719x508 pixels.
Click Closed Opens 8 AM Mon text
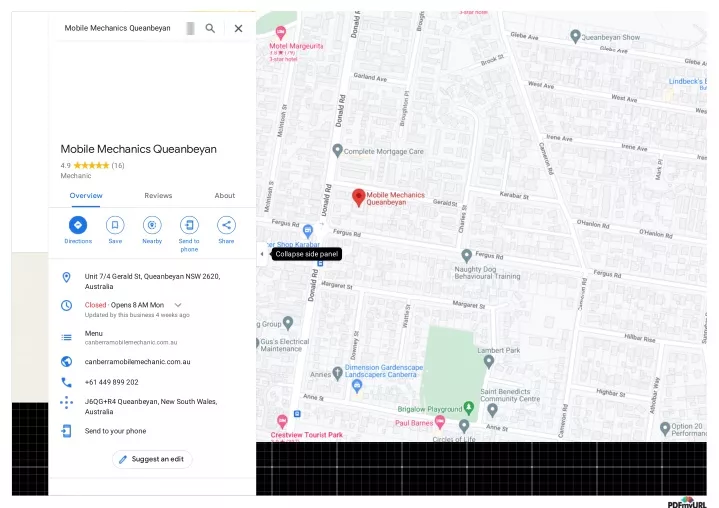[x=124, y=305]
